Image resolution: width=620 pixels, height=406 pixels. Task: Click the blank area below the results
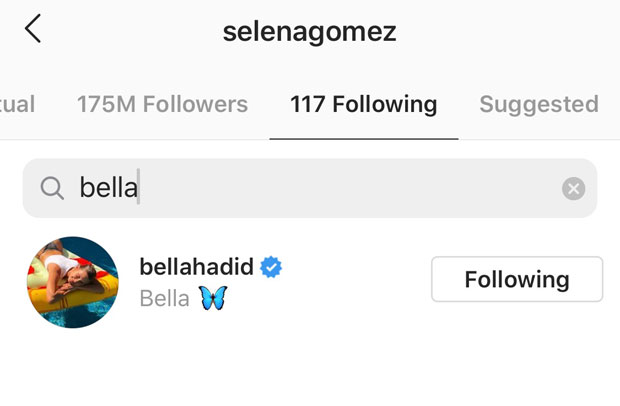[x=310, y=370]
